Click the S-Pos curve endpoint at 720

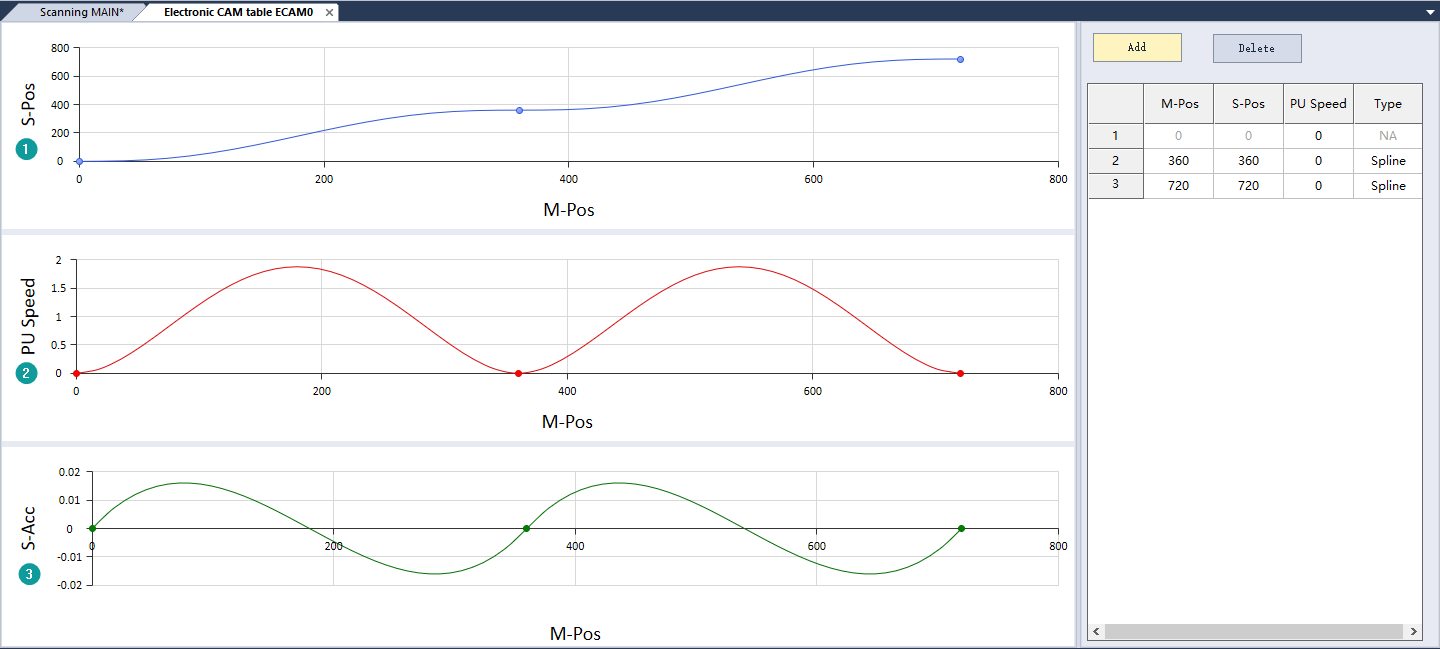960,60
